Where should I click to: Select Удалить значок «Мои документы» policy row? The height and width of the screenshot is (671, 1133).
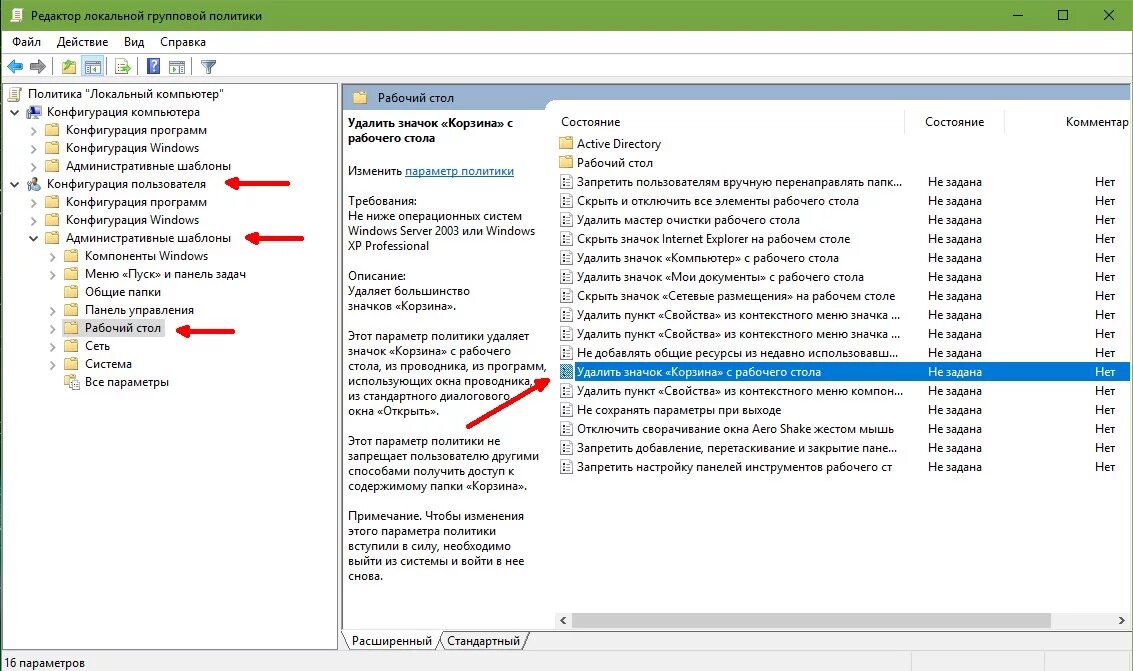720,277
